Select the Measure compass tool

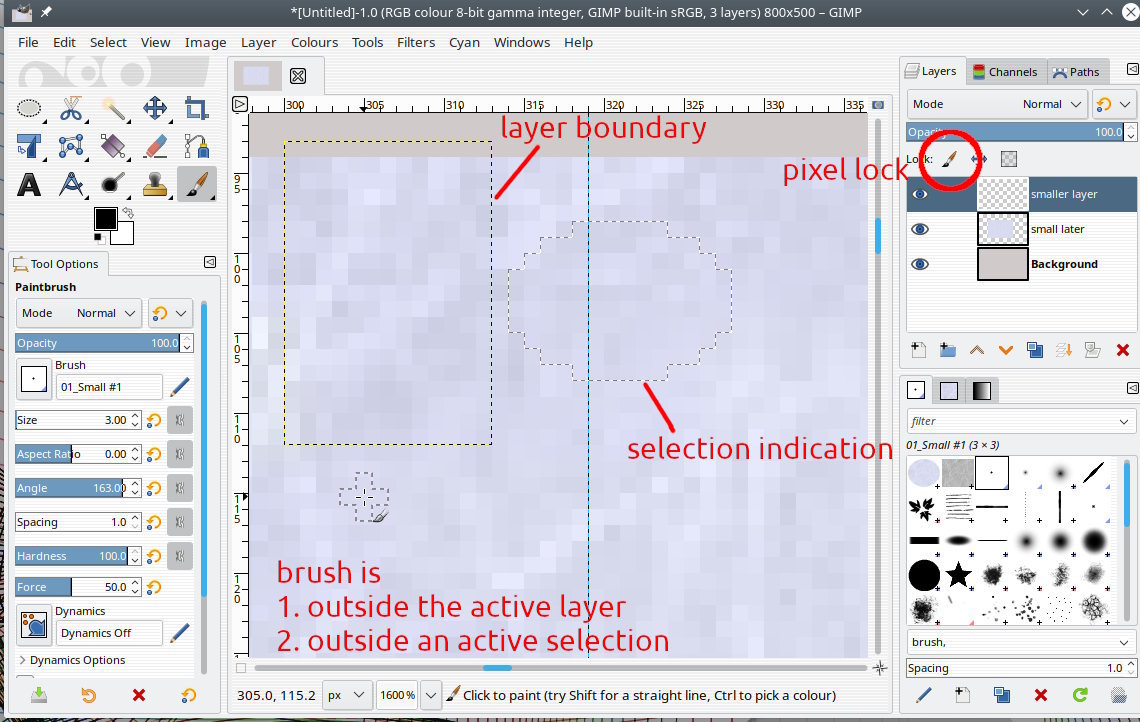(71, 185)
